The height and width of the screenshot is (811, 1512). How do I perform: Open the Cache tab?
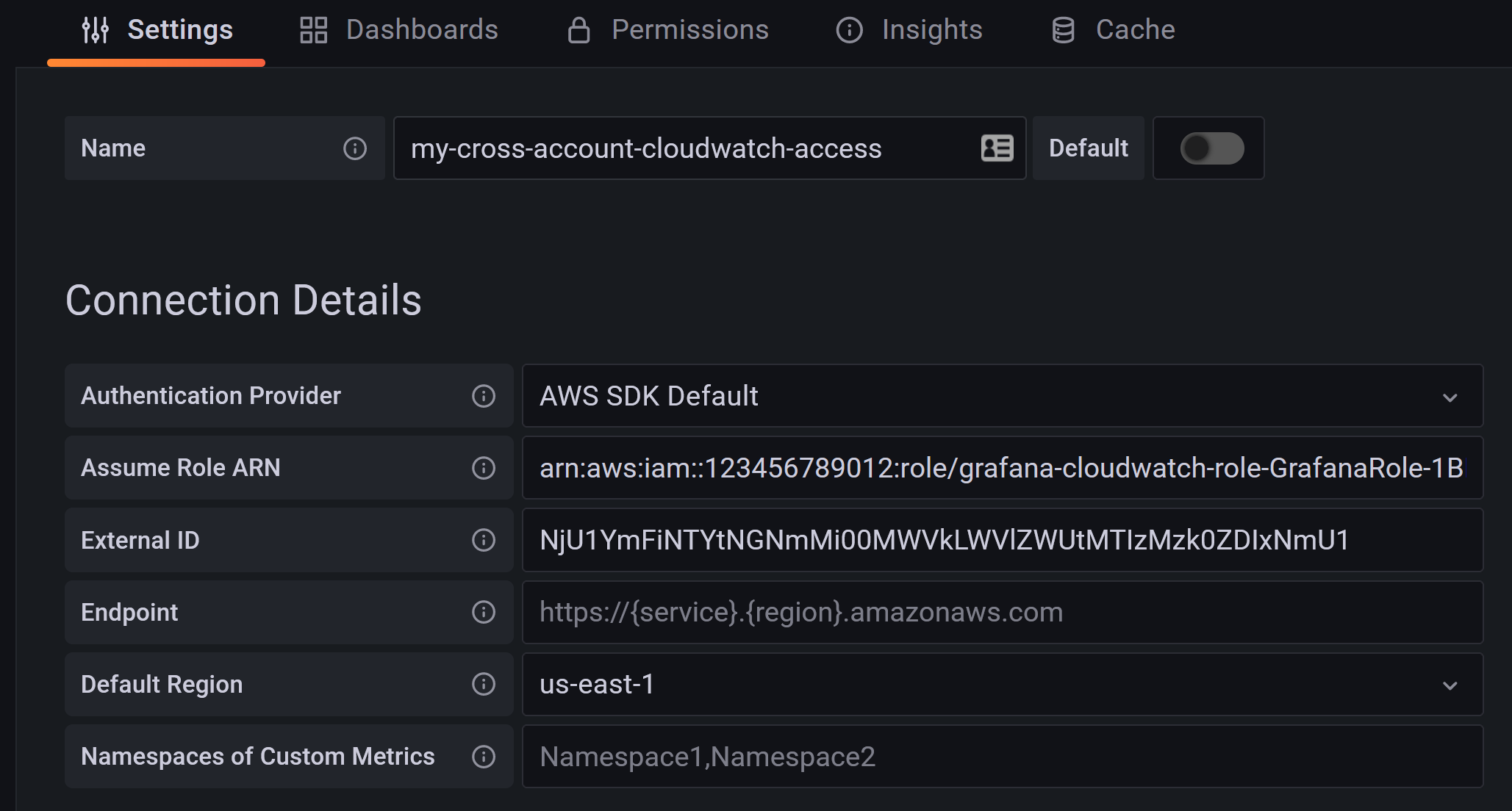coord(1114,30)
